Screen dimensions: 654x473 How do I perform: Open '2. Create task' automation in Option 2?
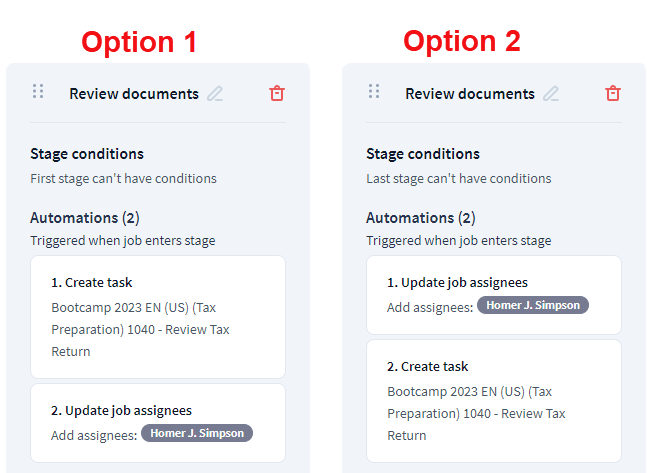[x=494, y=400]
